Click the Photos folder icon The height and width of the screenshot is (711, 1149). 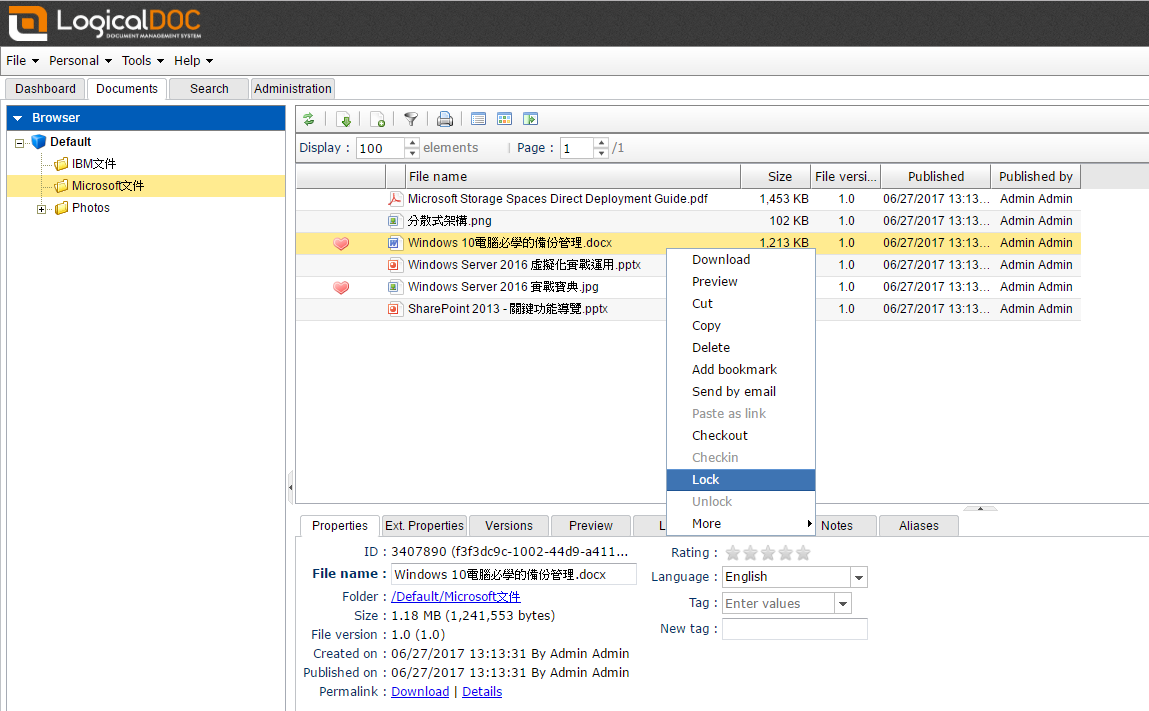tap(62, 207)
